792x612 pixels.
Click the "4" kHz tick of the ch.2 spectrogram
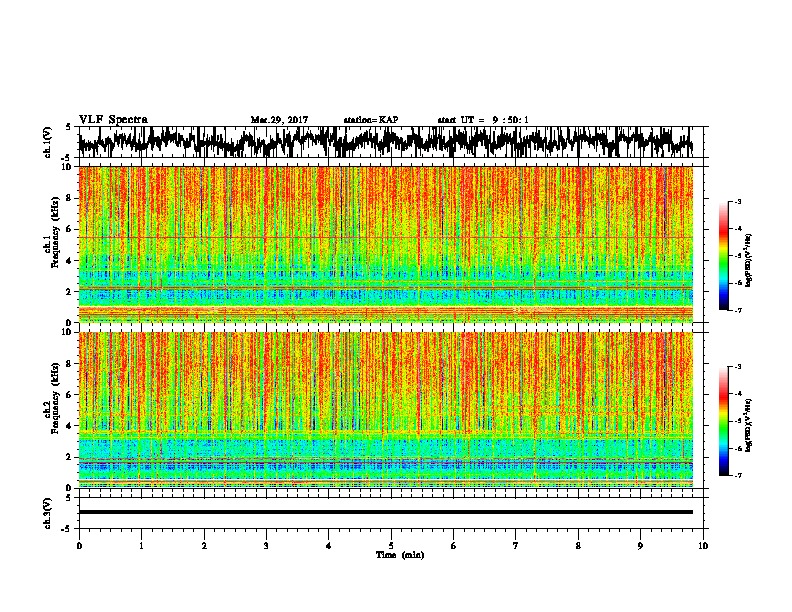71,426
